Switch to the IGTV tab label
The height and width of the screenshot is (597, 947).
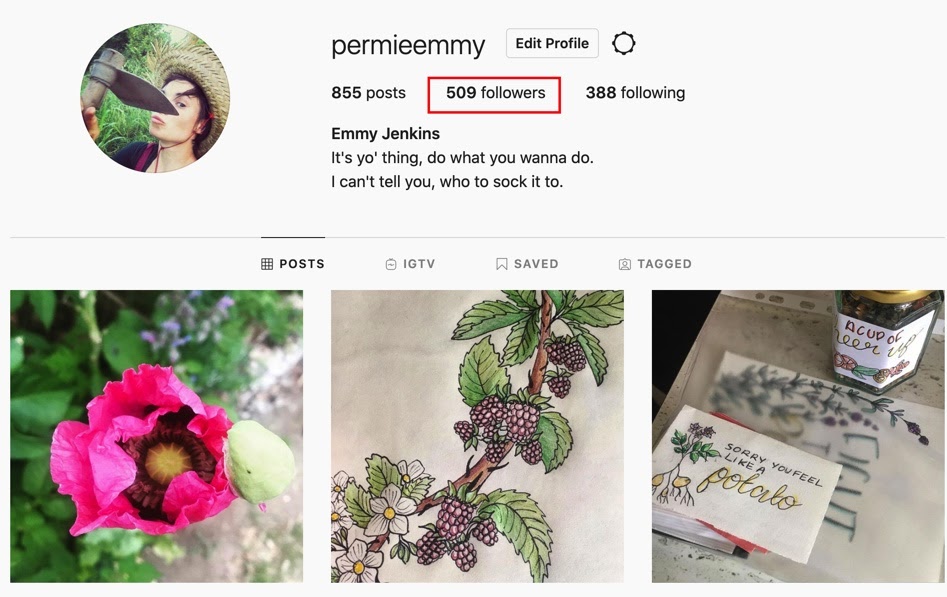click(x=419, y=264)
